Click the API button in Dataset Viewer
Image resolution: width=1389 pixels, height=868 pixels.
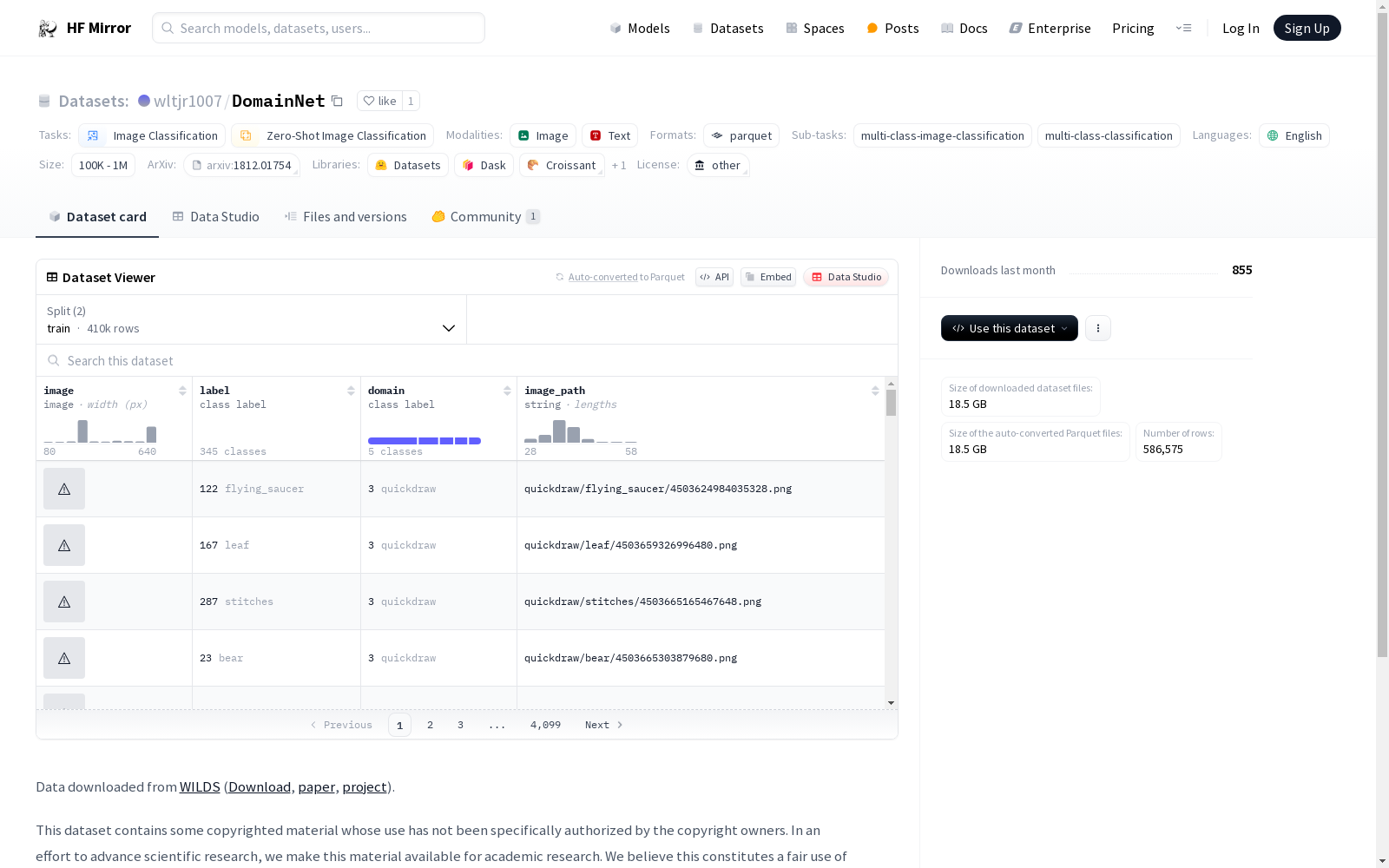pos(714,277)
